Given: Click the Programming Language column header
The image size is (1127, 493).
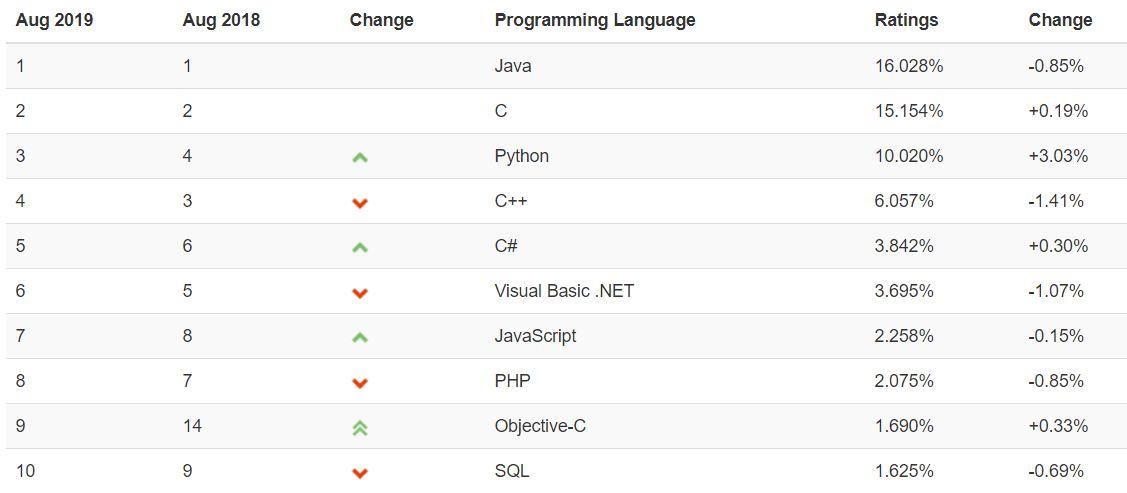Looking at the screenshot, I should (x=594, y=20).
